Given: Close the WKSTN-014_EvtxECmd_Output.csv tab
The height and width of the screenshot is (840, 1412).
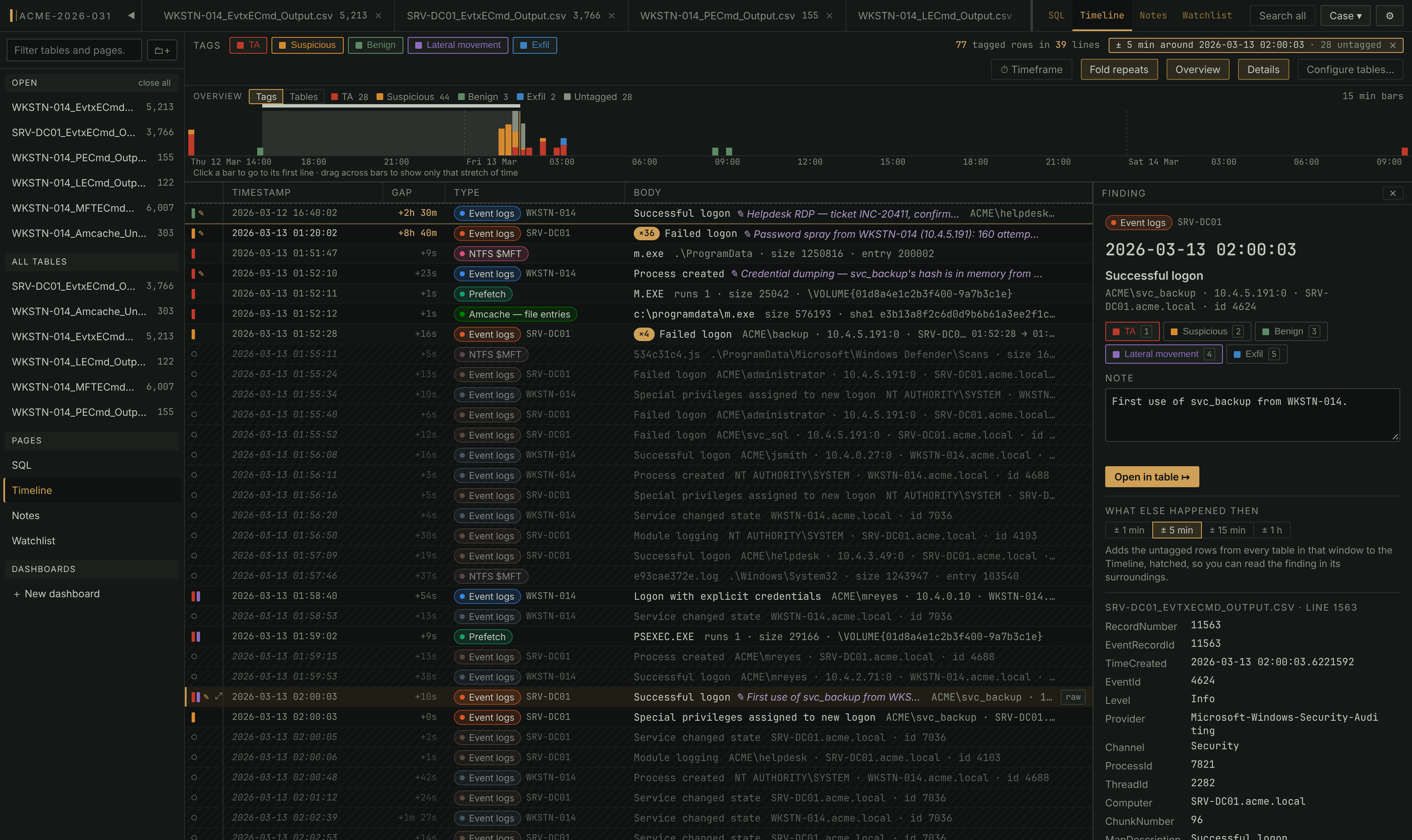Looking at the screenshot, I should point(378,16).
